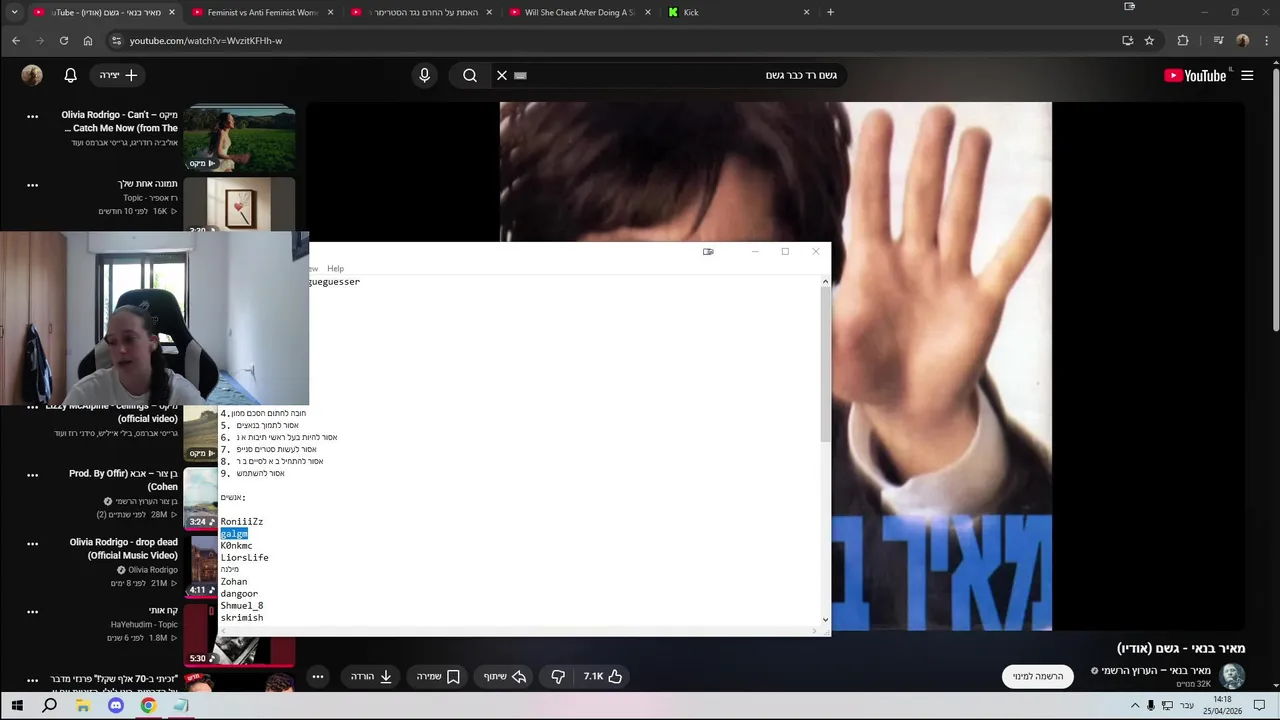Viewport: 1280px width, 720px height.
Task: View site information icon in address bar
Action: [116, 41]
